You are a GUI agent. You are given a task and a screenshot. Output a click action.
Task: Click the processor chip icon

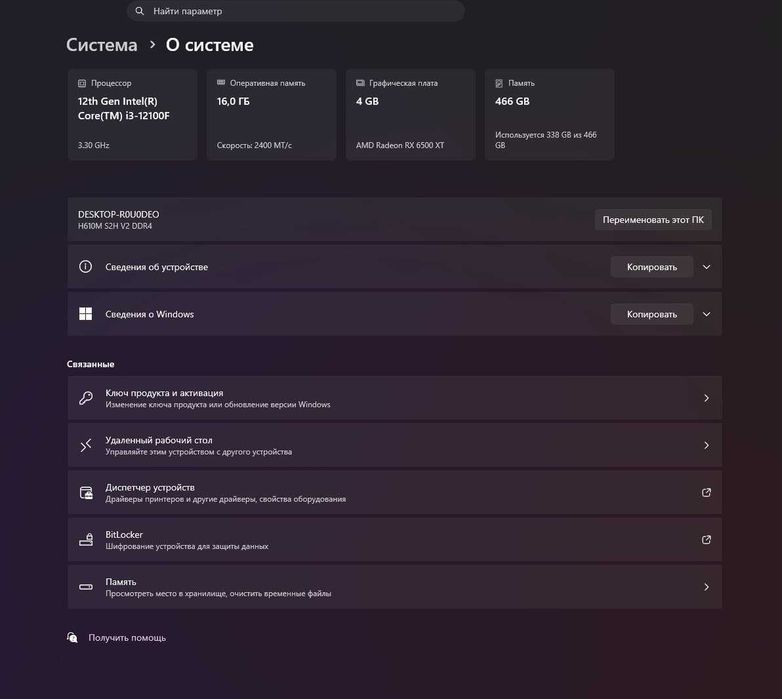(82, 83)
